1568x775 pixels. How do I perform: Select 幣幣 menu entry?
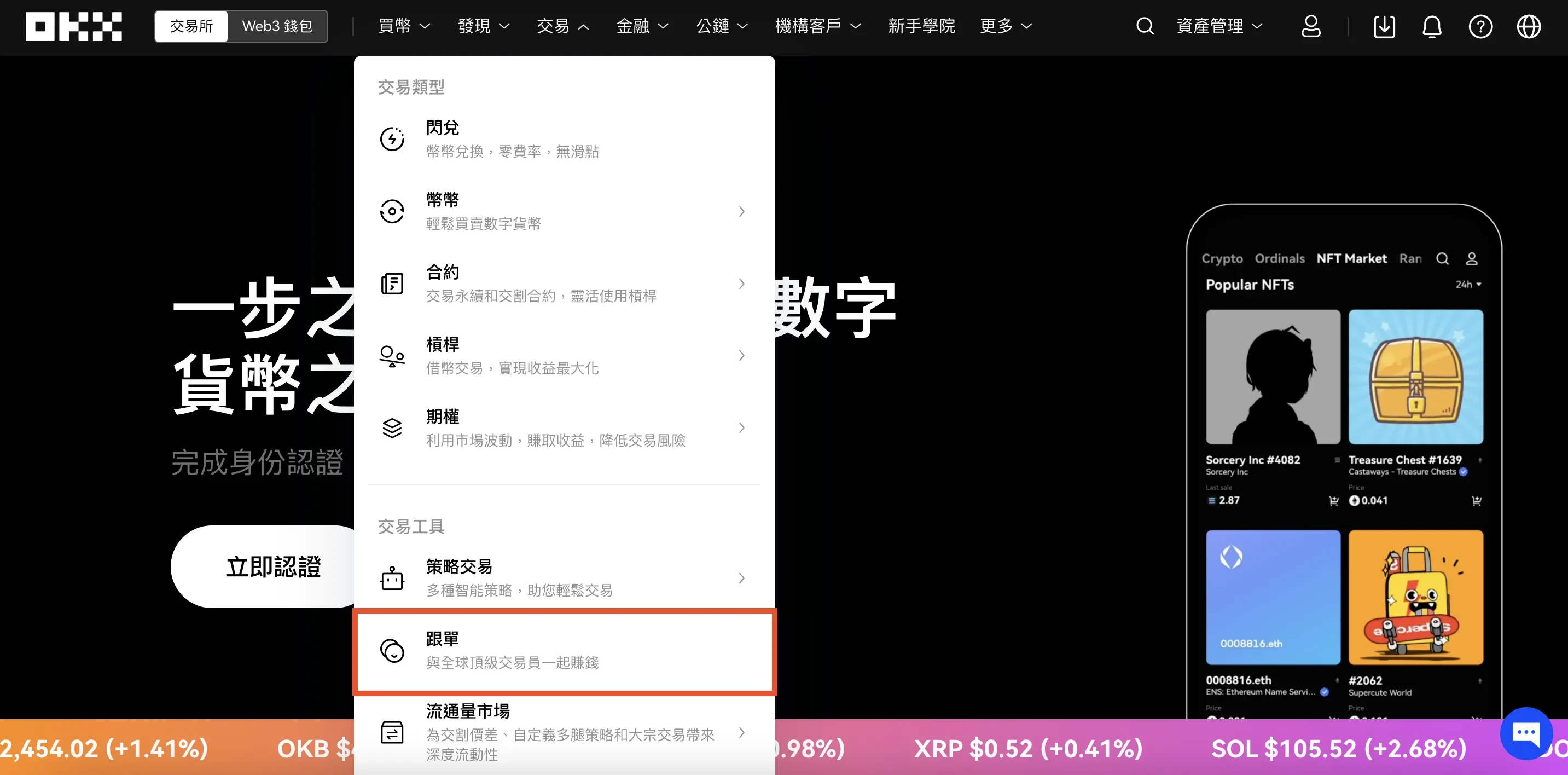564,211
